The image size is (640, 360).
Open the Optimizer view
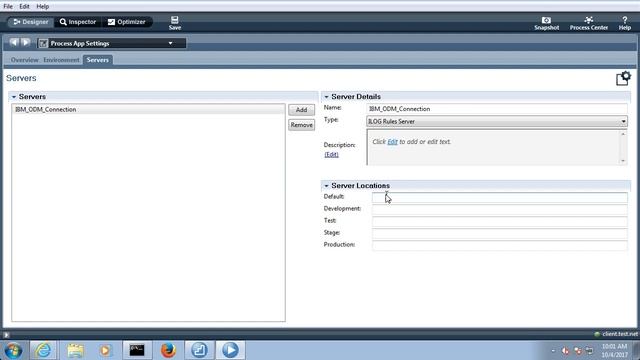(x=127, y=22)
